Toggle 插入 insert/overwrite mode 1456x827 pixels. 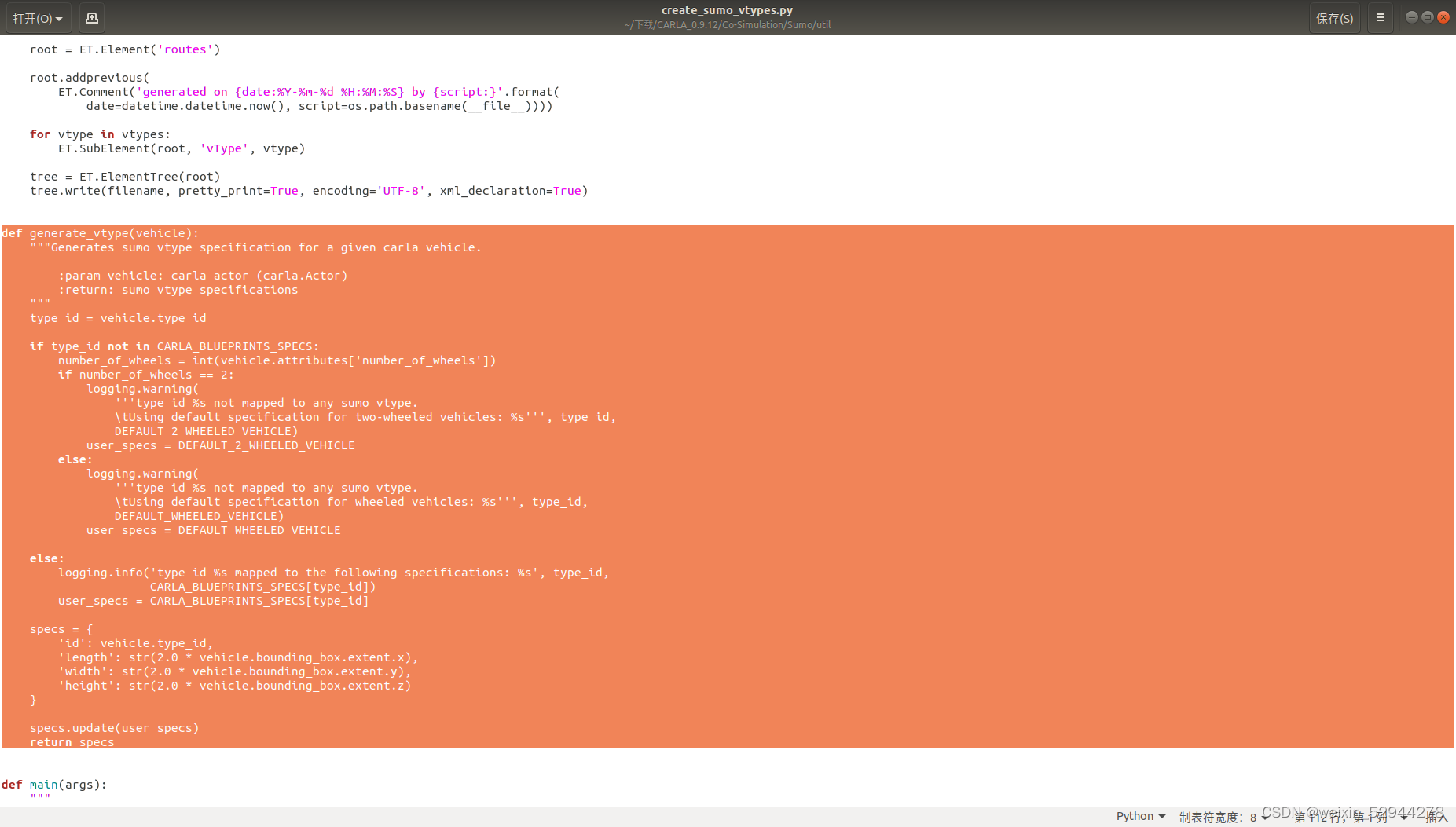pos(1439,817)
